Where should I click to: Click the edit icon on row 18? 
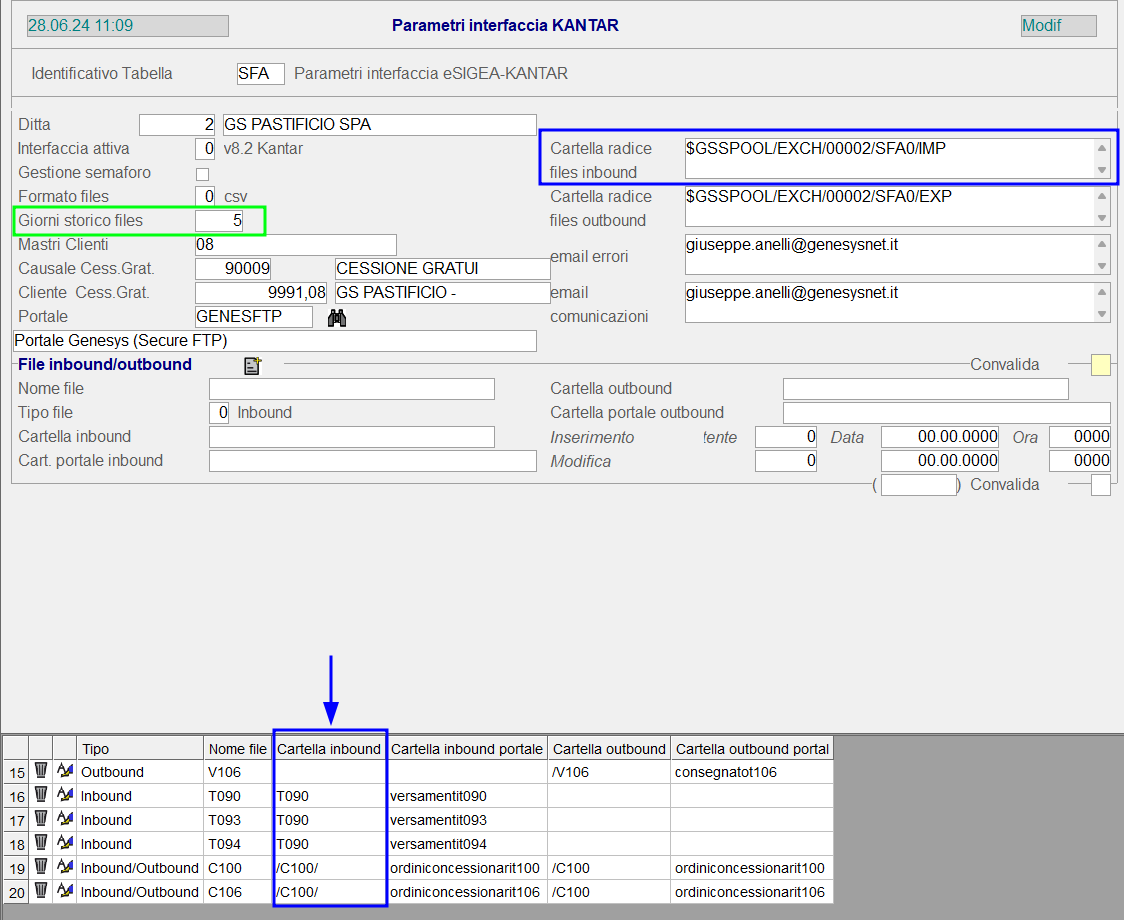coord(65,843)
